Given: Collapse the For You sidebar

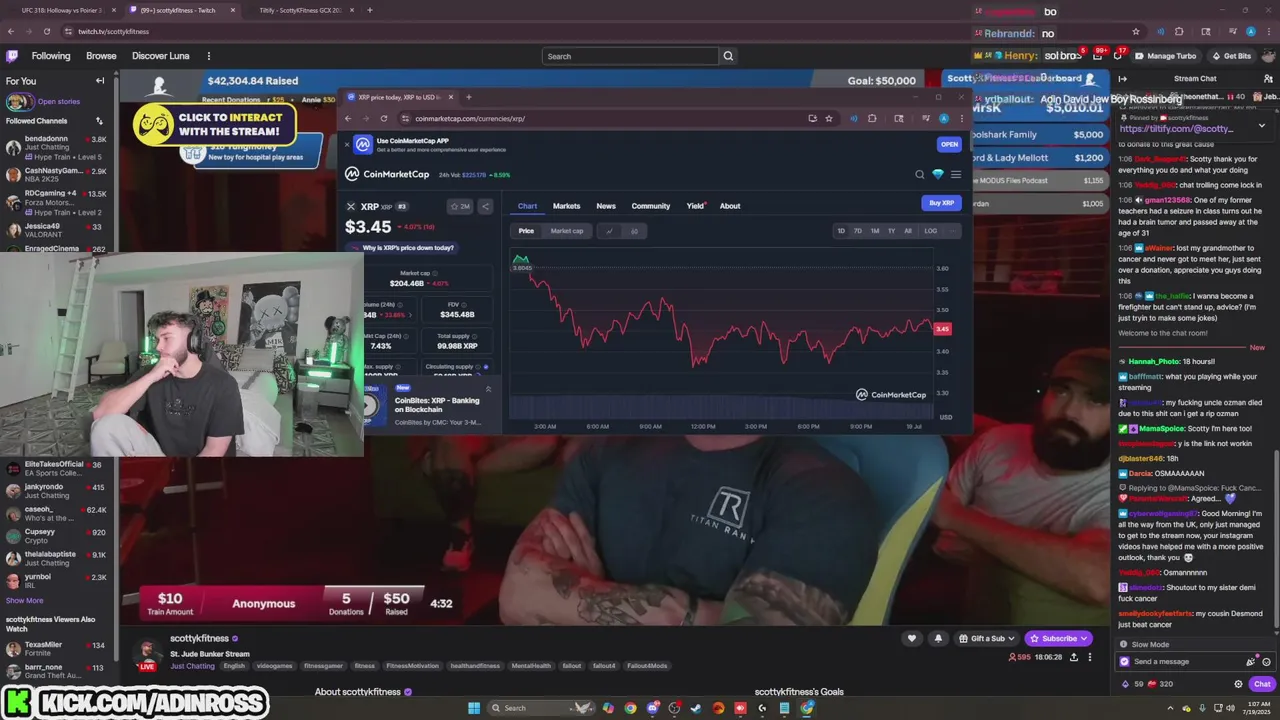Looking at the screenshot, I should pos(99,81).
